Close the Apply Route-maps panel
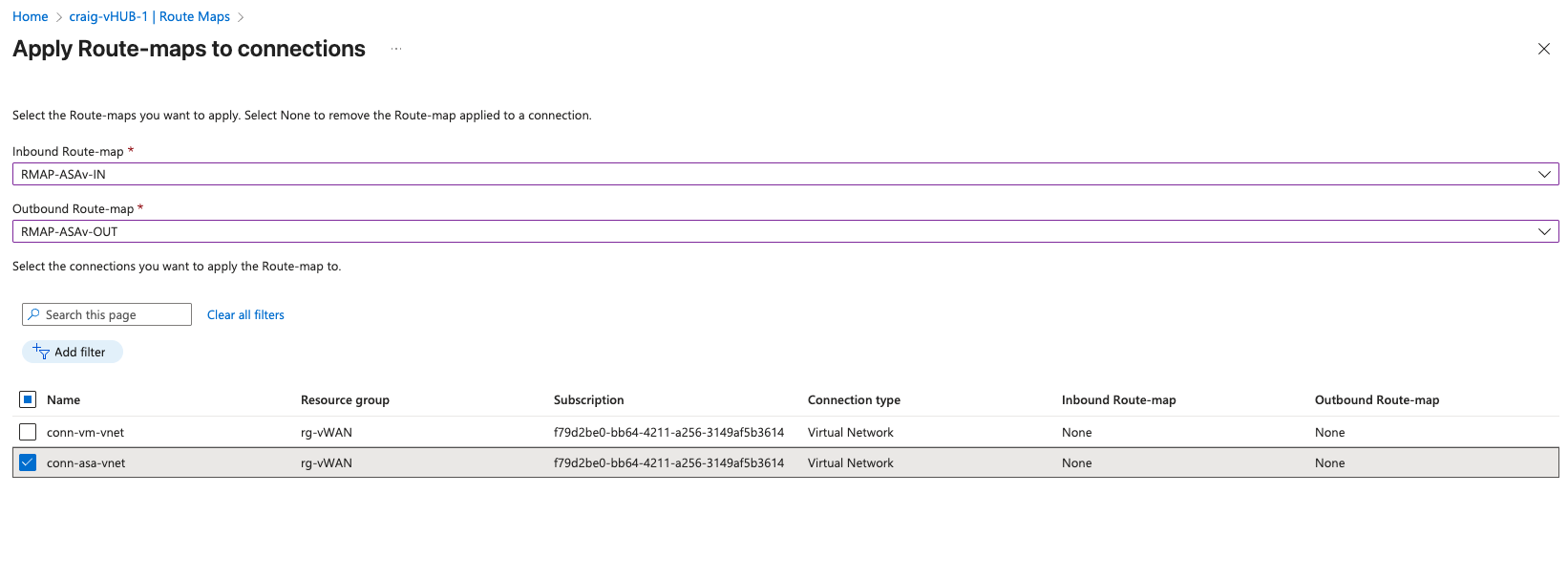 coord(1543,49)
